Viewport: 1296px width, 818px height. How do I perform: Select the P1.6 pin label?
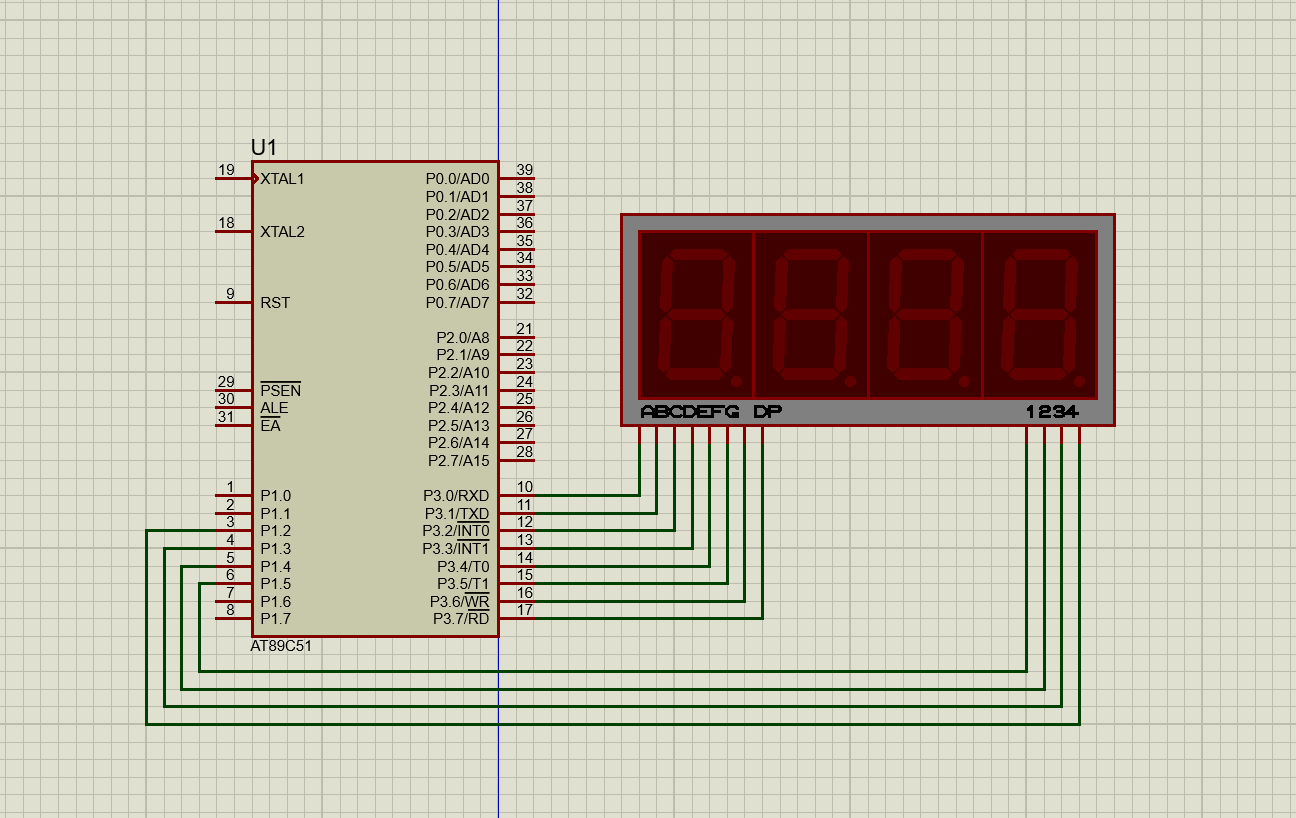click(276, 602)
